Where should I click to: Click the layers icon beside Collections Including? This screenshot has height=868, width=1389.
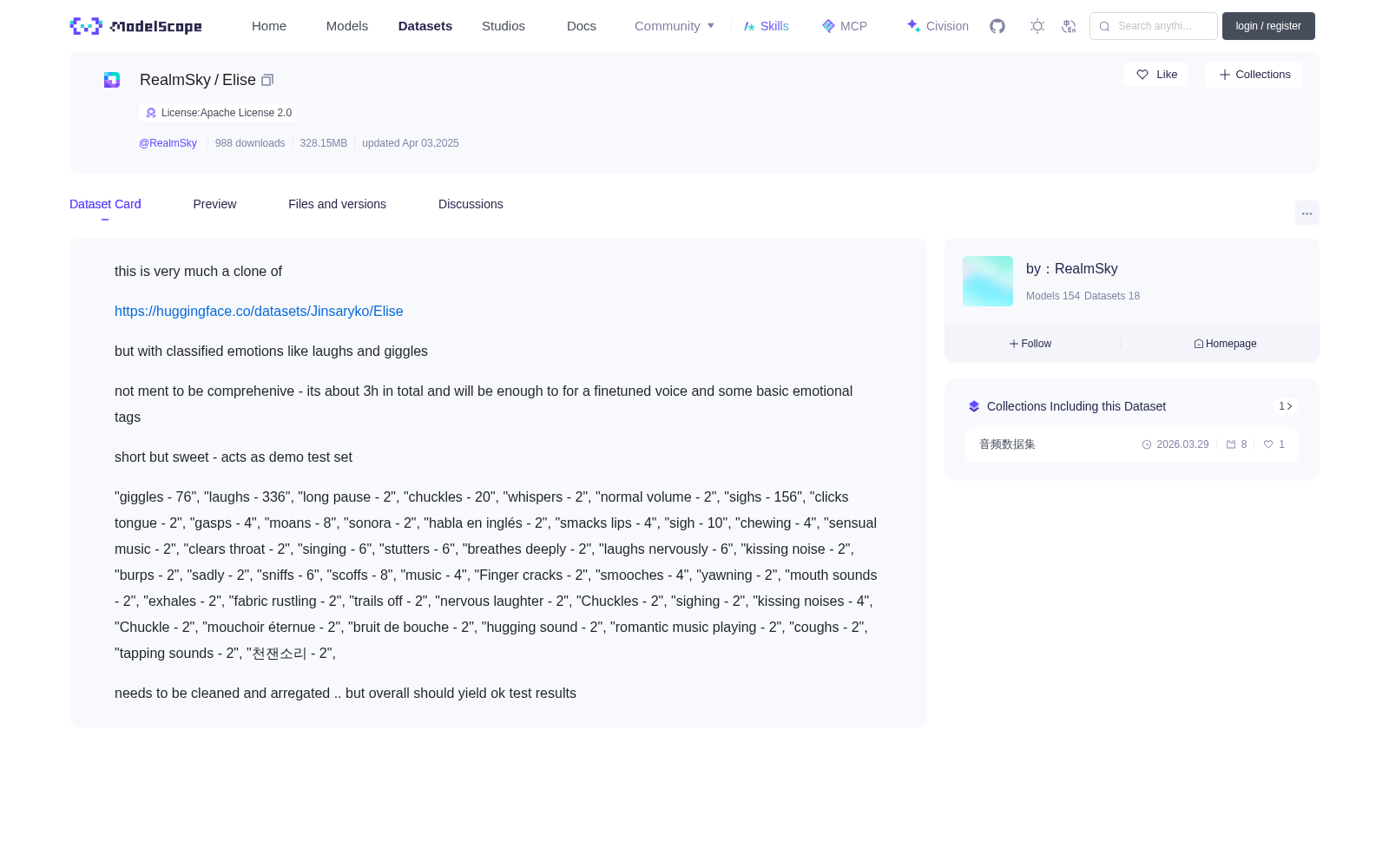pos(974,406)
